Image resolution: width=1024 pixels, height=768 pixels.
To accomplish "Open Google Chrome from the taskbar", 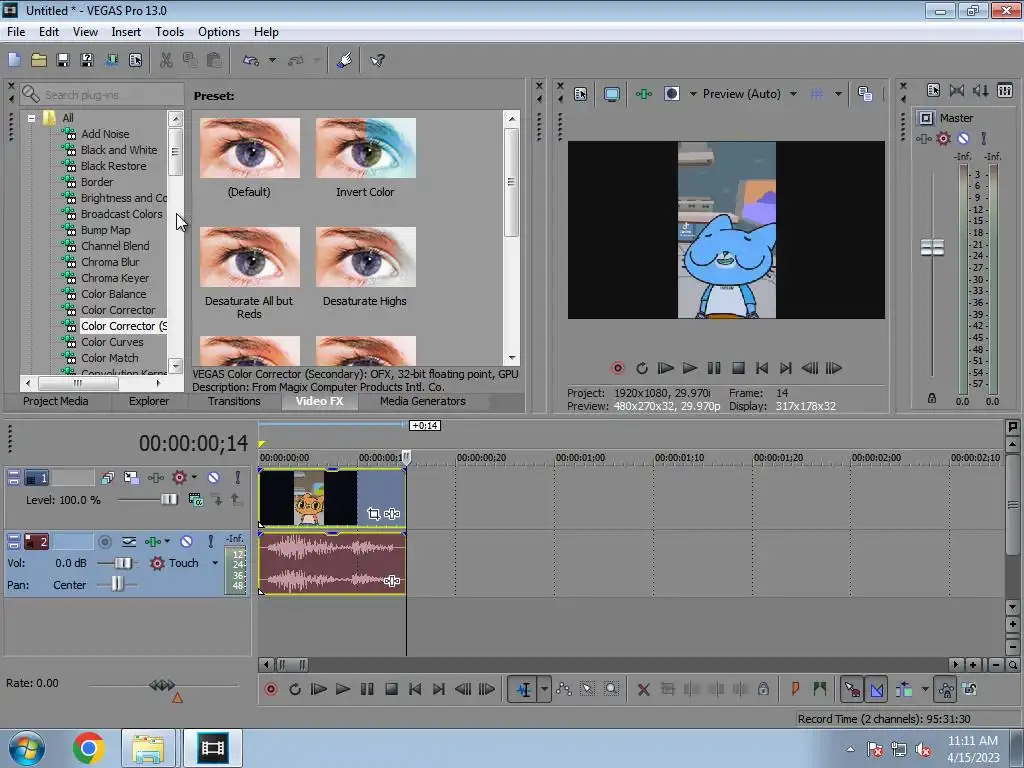I will (88, 747).
